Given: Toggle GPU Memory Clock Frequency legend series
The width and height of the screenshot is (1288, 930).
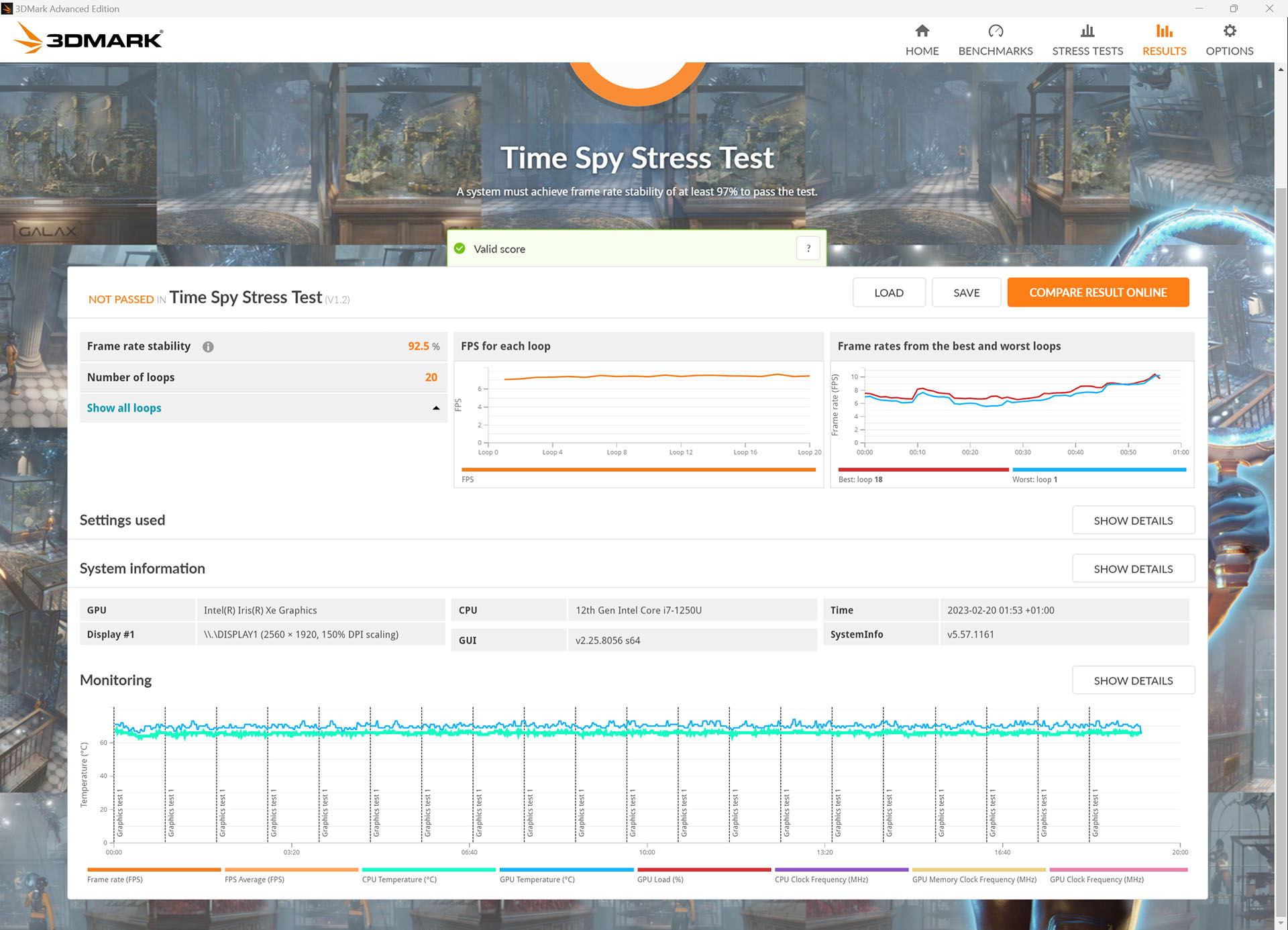Looking at the screenshot, I should (979, 875).
